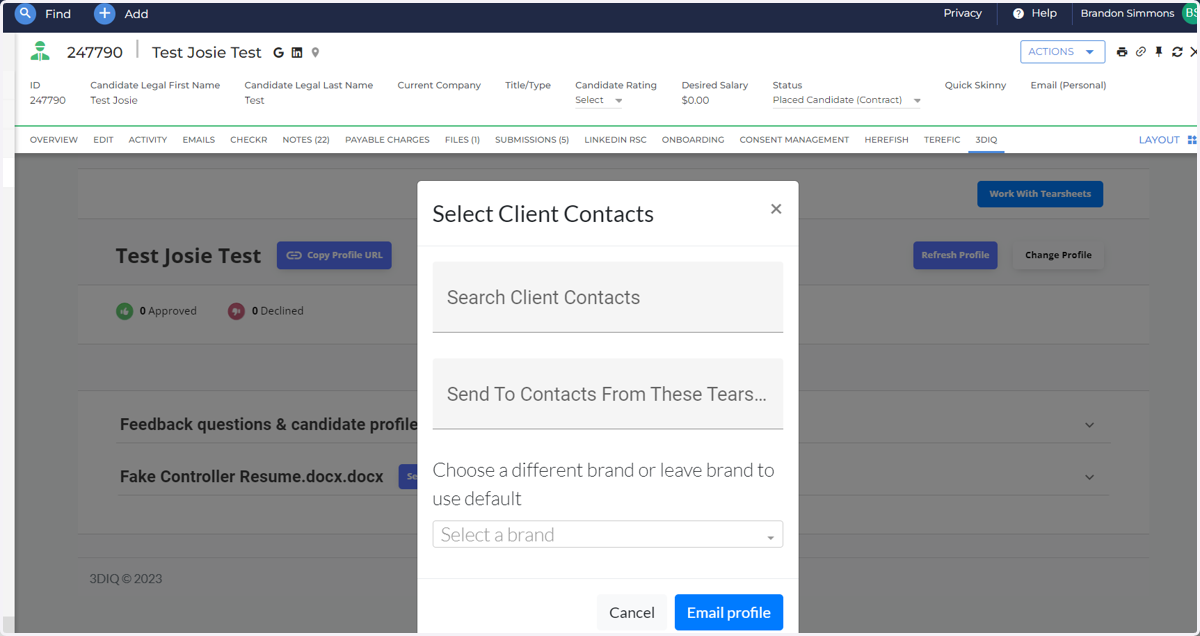Click the Send To Contacts From These Tearsheets field
Image resolution: width=1200 pixels, height=636 pixels.
[607, 394]
